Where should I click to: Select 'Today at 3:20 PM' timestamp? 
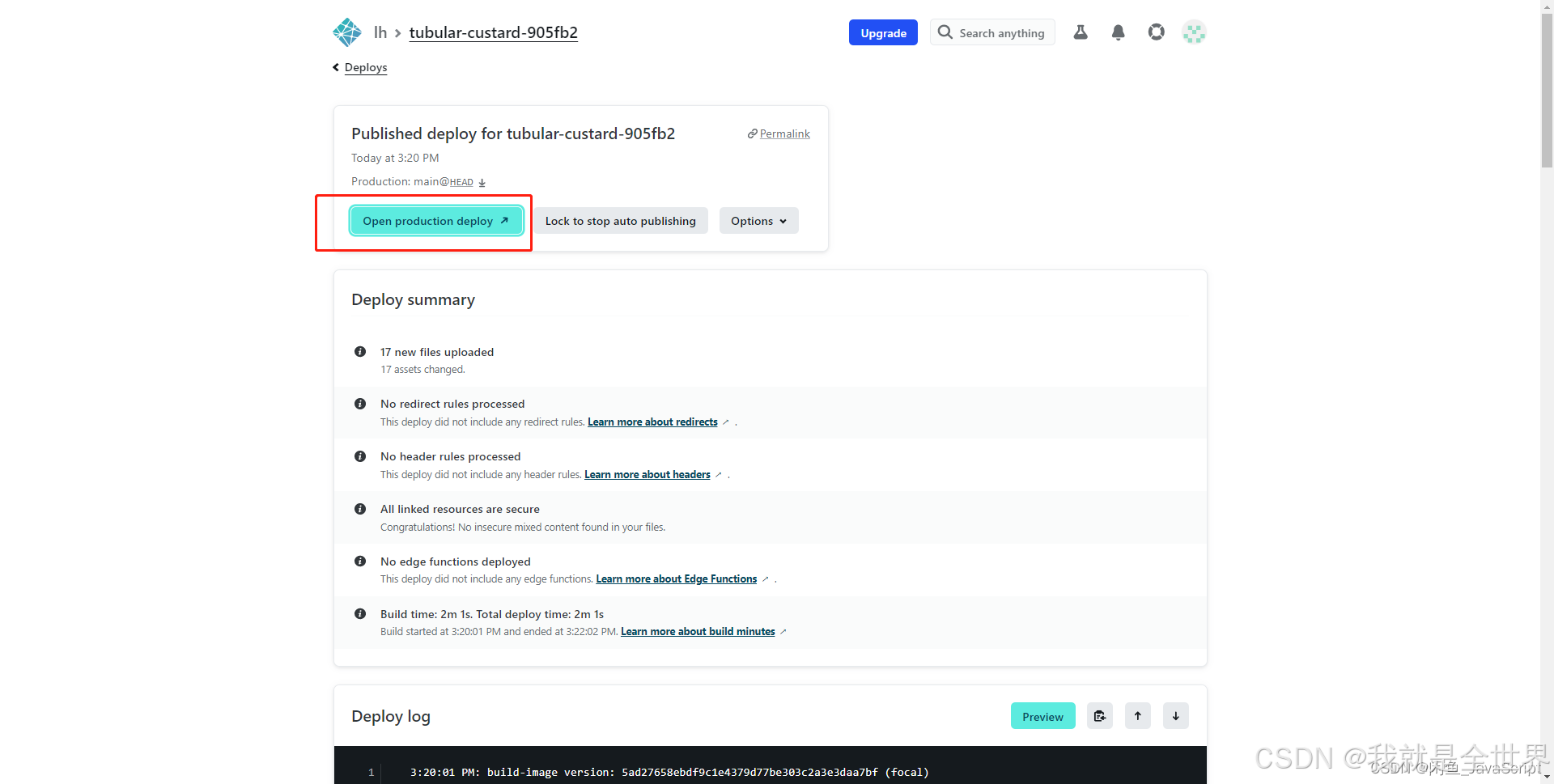point(395,158)
